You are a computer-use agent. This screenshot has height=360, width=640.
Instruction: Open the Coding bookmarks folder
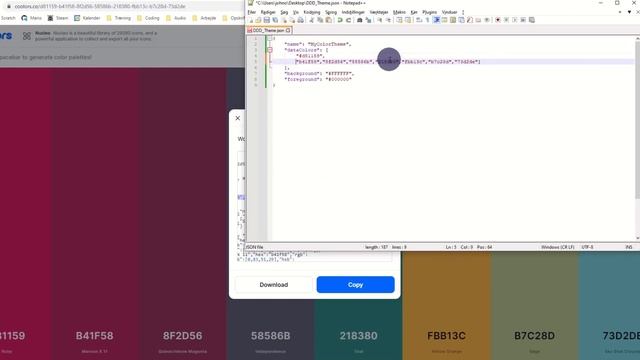[x=148, y=18]
